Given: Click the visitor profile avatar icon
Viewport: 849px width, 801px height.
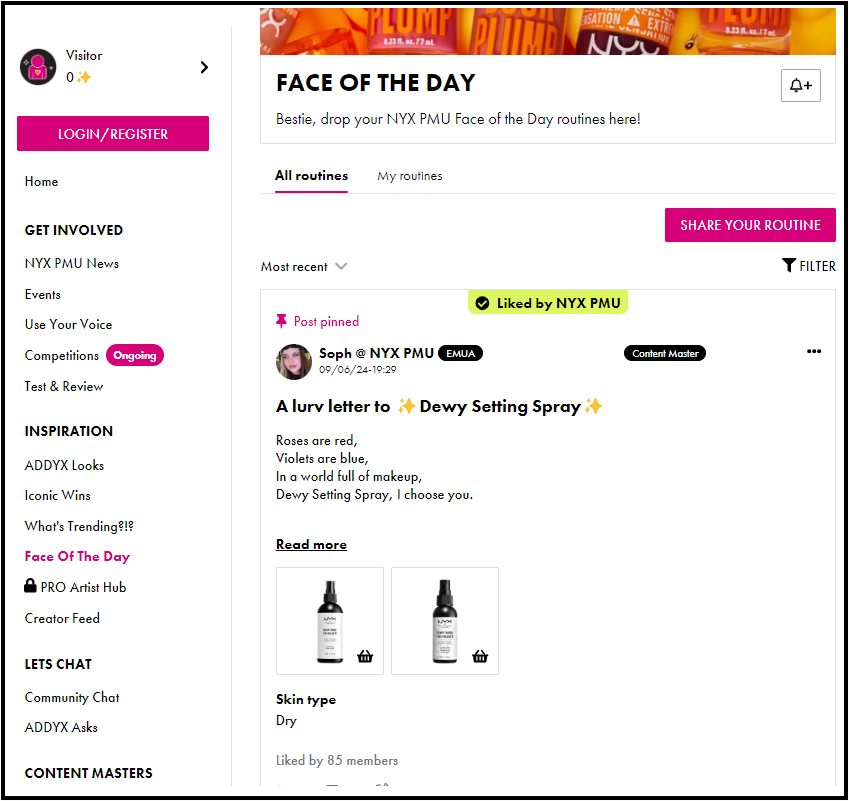Looking at the screenshot, I should (x=38, y=67).
